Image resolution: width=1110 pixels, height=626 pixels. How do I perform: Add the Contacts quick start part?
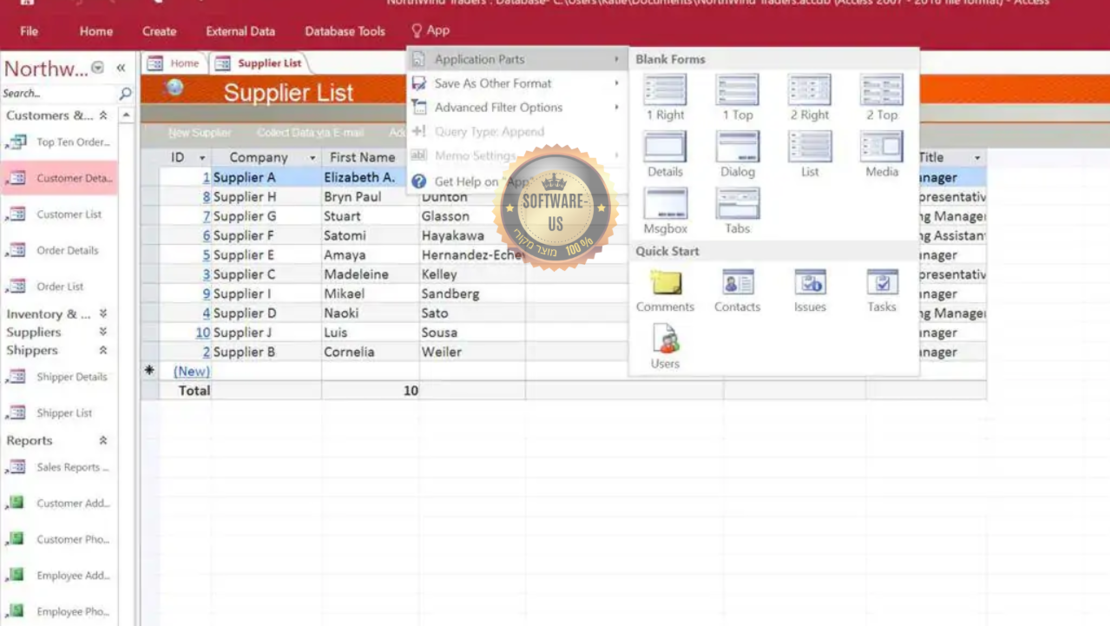pyautogui.click(x=737, y=290)
